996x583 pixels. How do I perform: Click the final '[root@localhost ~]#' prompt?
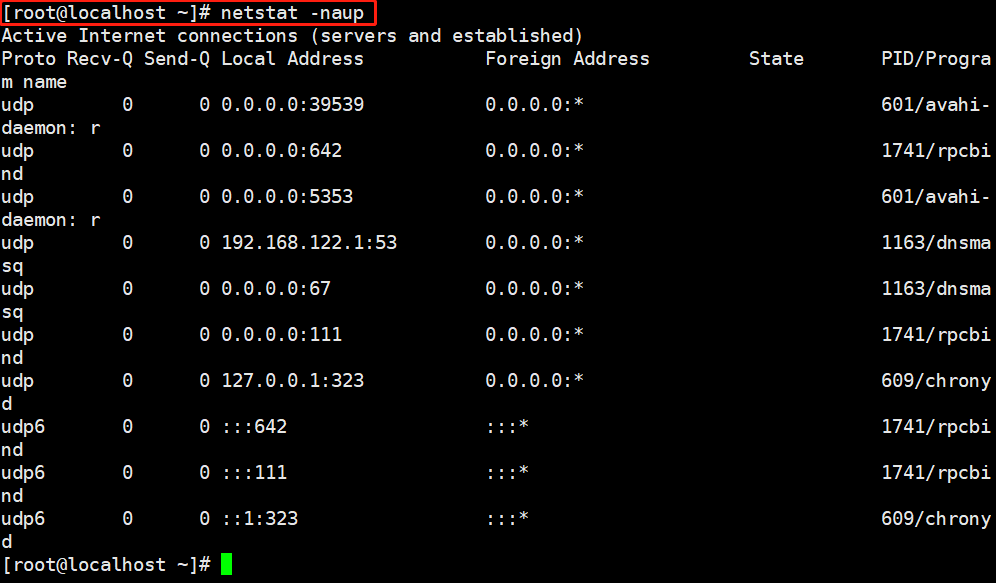click(x=106, y=565)
